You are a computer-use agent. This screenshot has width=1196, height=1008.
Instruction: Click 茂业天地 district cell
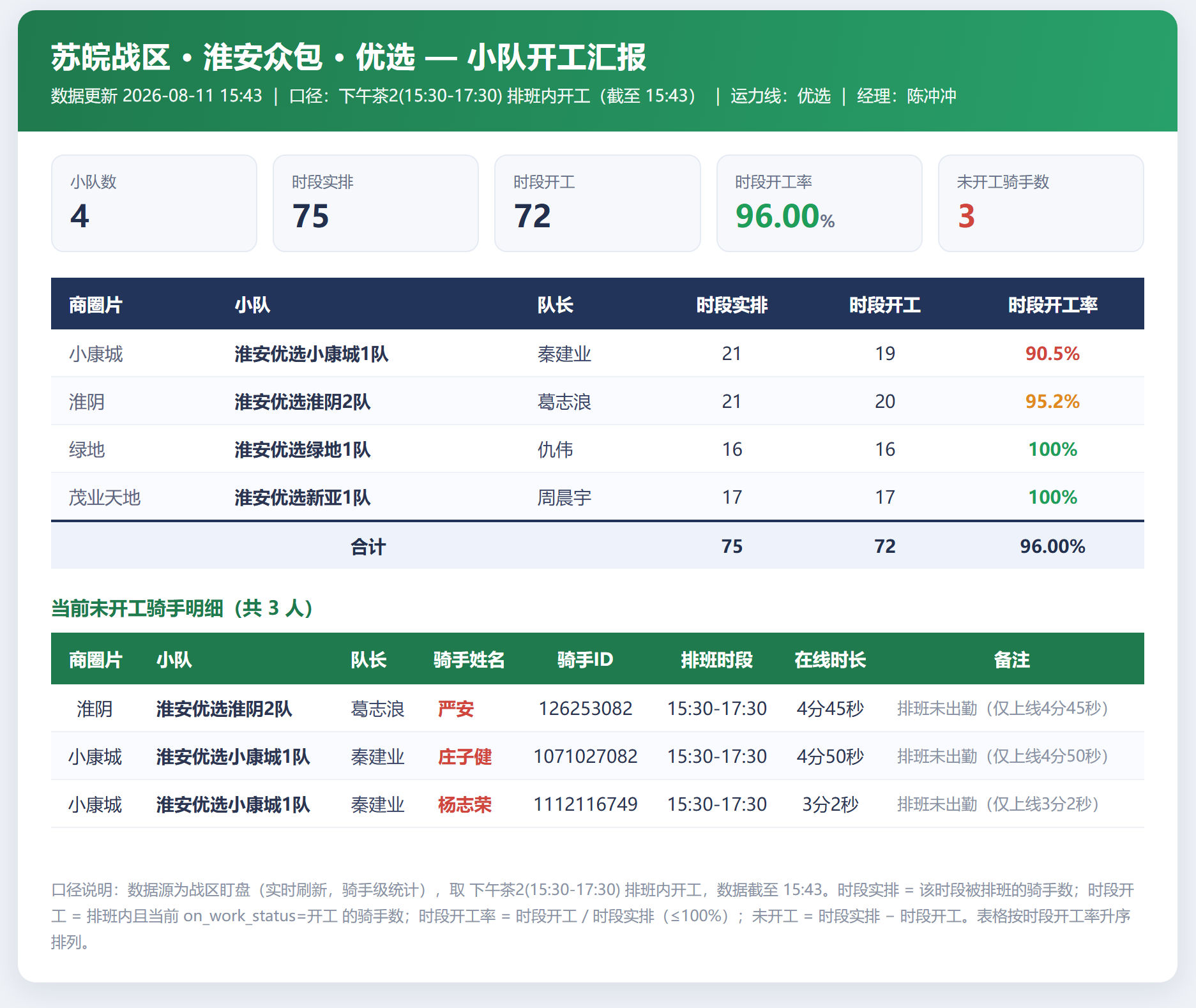105,497
